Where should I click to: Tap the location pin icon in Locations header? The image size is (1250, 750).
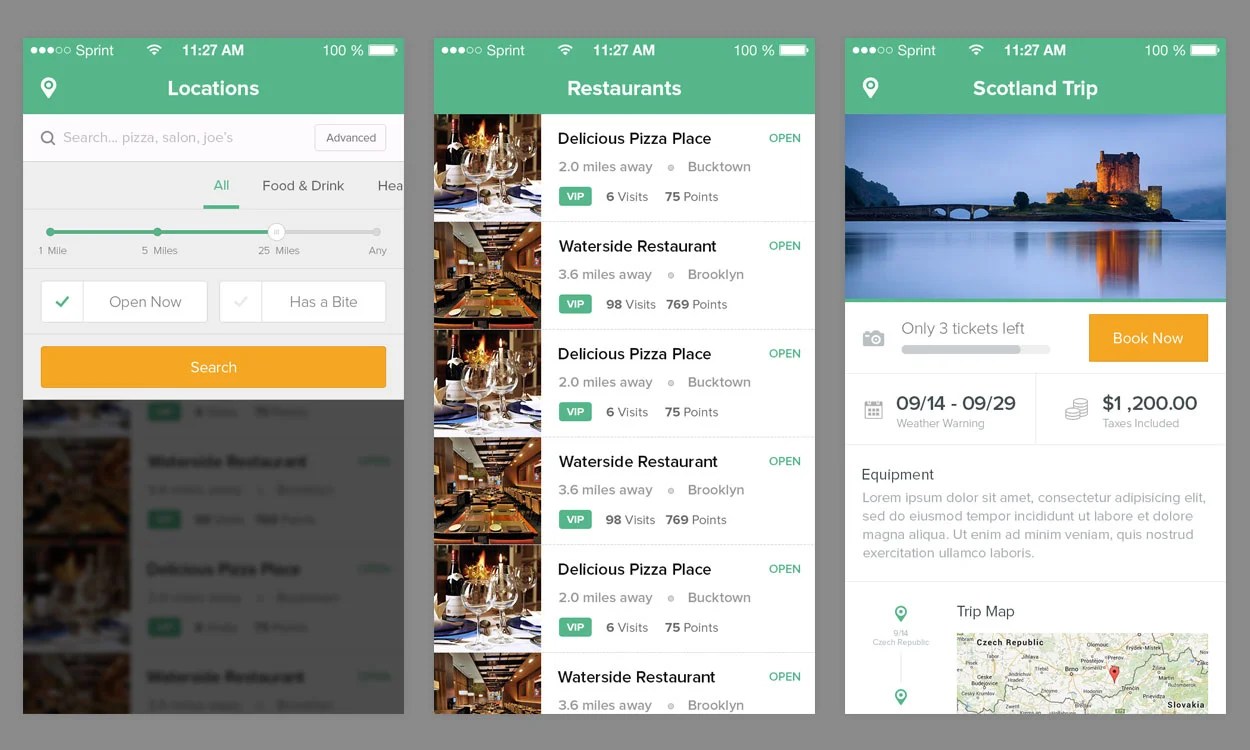(48, 88)
